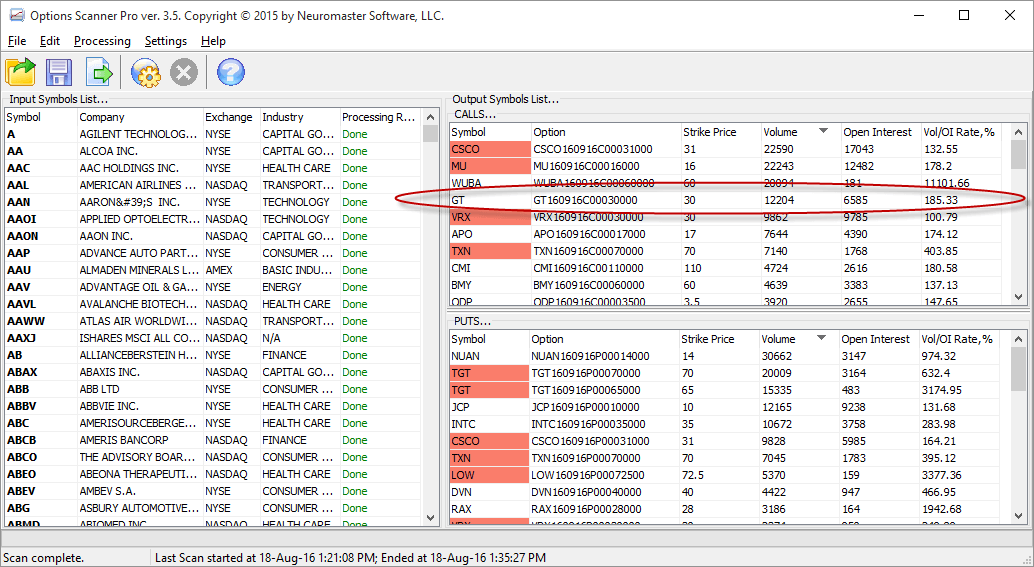
Task: Select ASBURY AUTOMOTIVE... company row
Action: [x=213, y=508]
